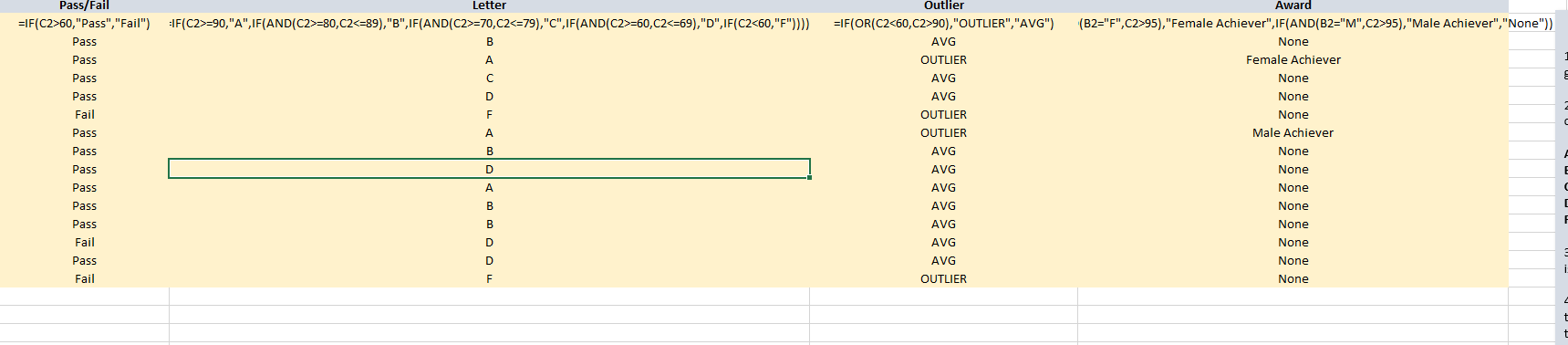Click the nested letter-grade IF formula cell

[489, 23]
